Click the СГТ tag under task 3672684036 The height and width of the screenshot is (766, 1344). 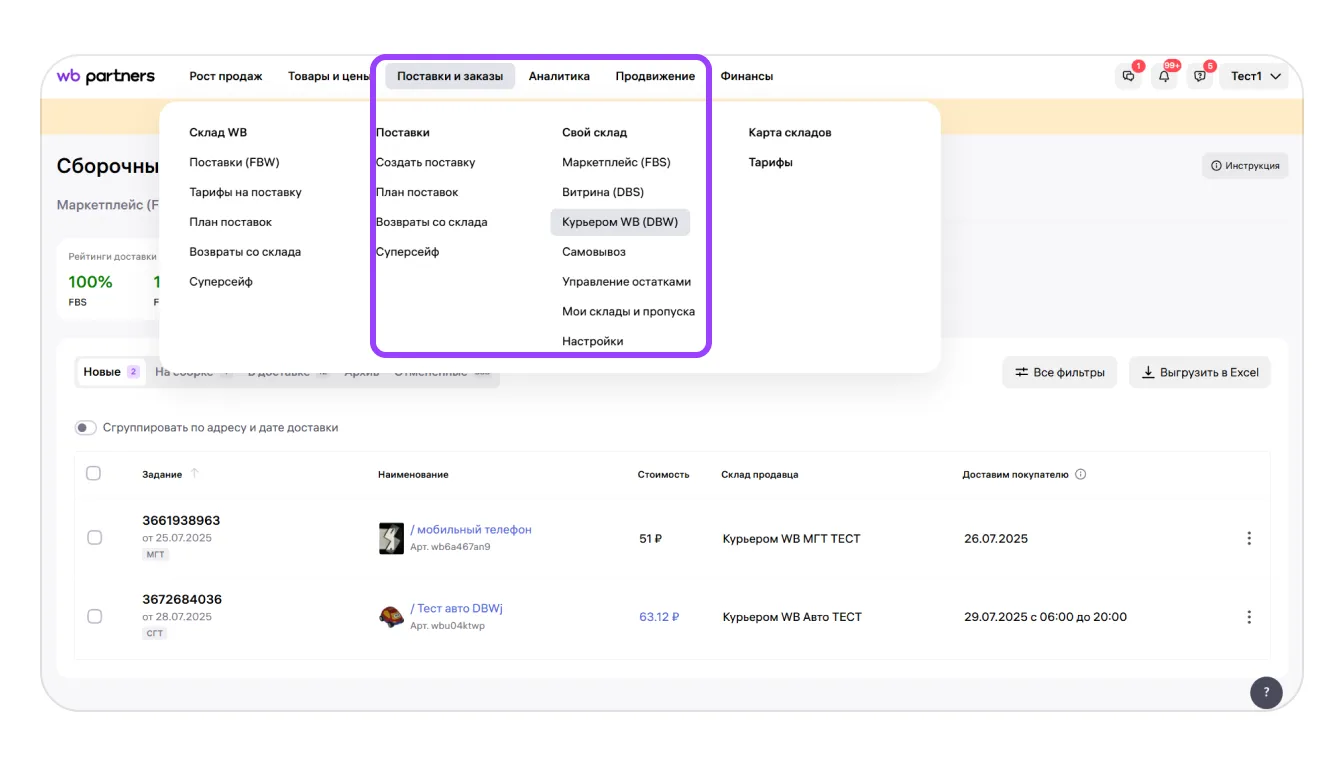coord(155,633)
